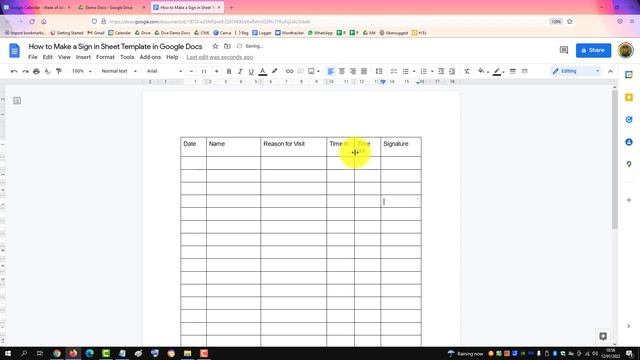
Task: Open the File menu
Action: coord(33,57)
